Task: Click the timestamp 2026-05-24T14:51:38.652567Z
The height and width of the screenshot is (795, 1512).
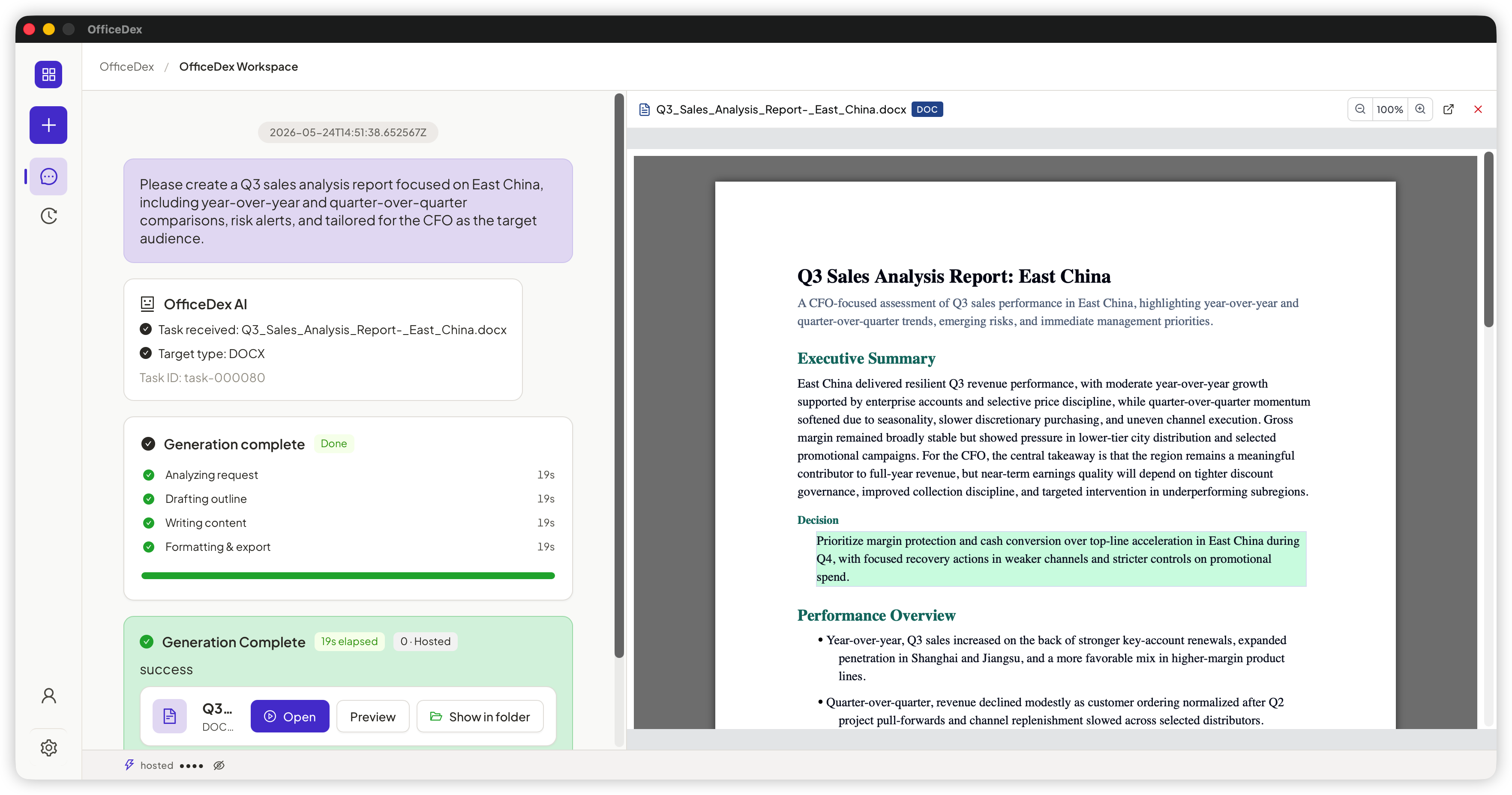Action: click(348, 132)
